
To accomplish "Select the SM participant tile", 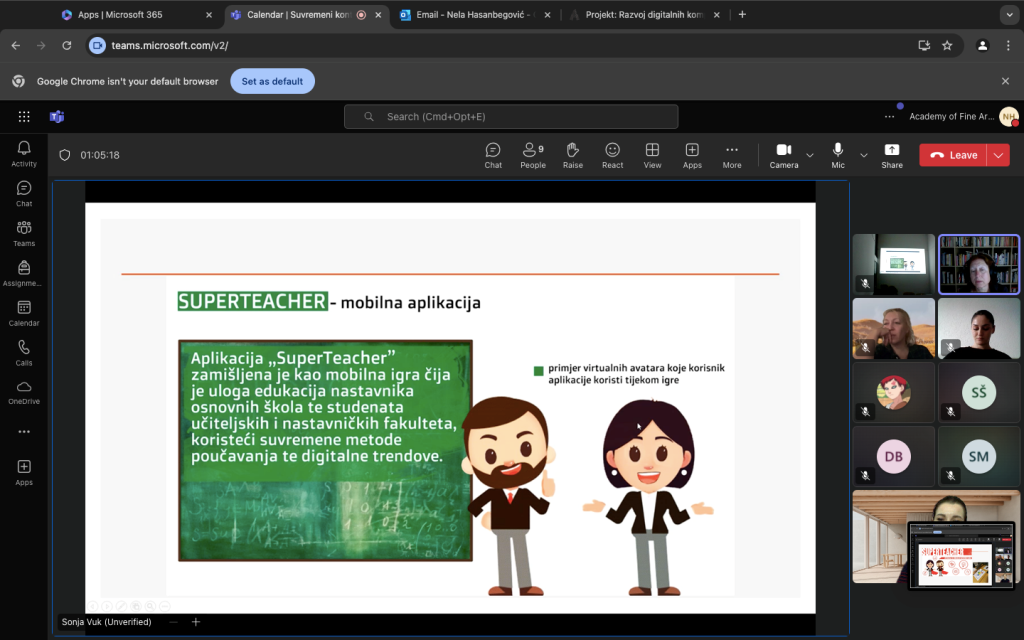I will [979, 456].
